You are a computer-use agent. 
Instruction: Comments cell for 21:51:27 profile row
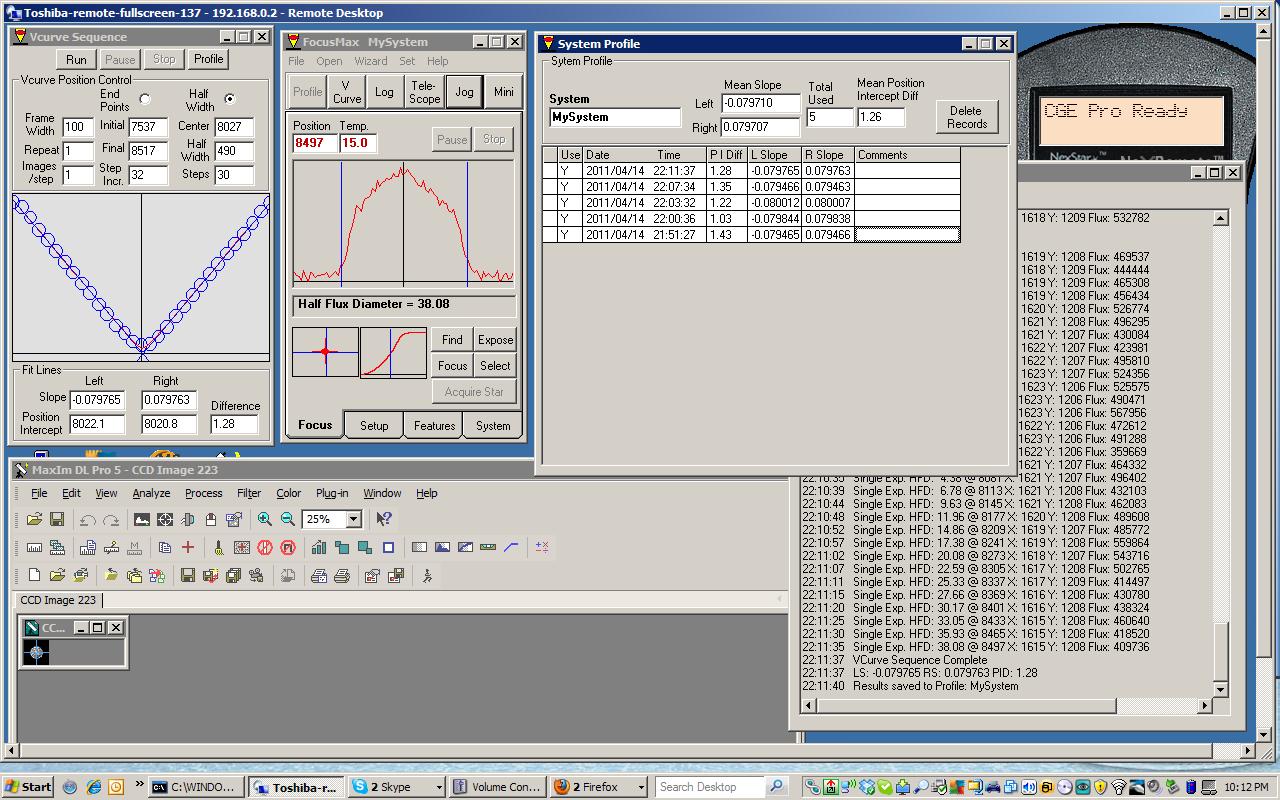coord(907,235)
